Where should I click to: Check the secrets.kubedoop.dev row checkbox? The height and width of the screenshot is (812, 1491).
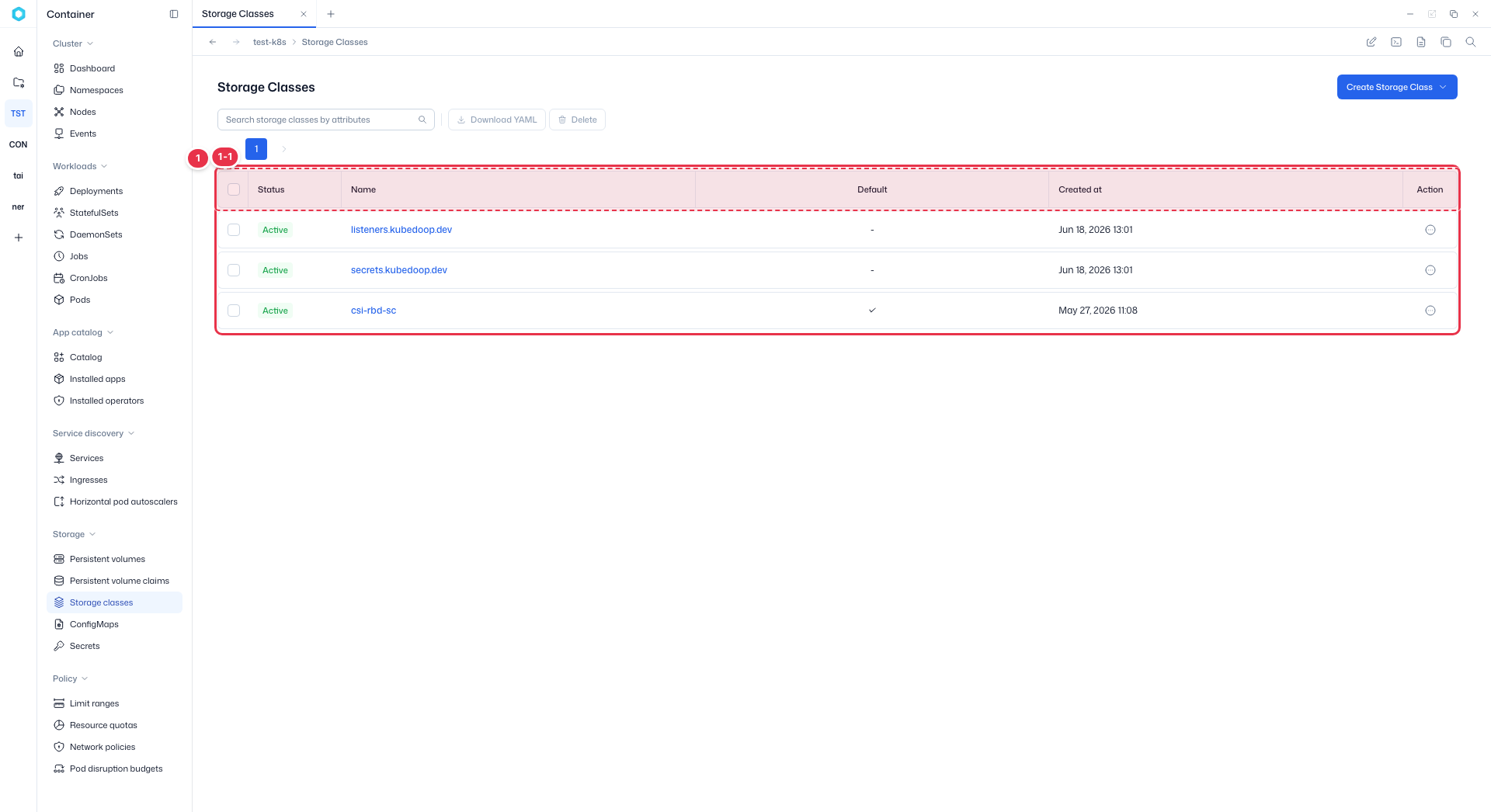click(x=234, y=270)
